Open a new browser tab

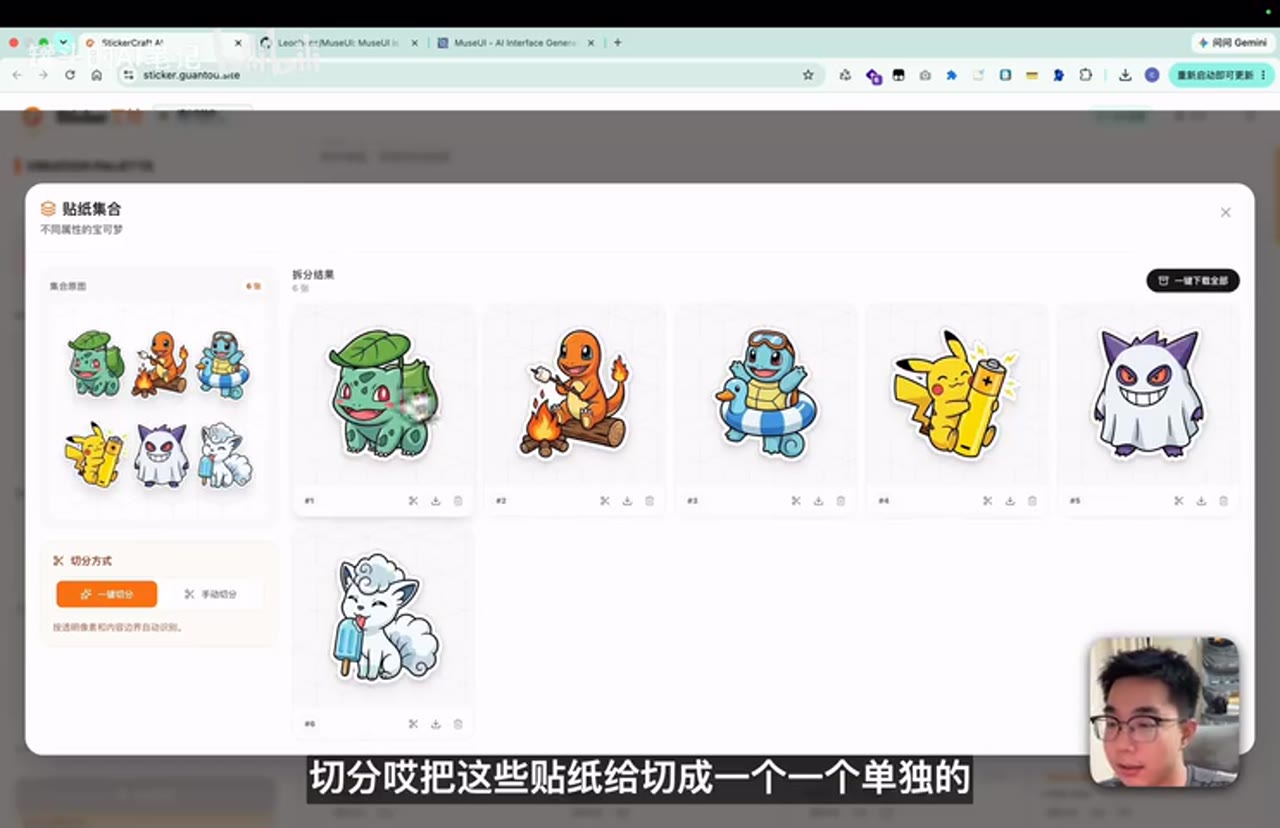pyautogui.click(x=617, y=43)
